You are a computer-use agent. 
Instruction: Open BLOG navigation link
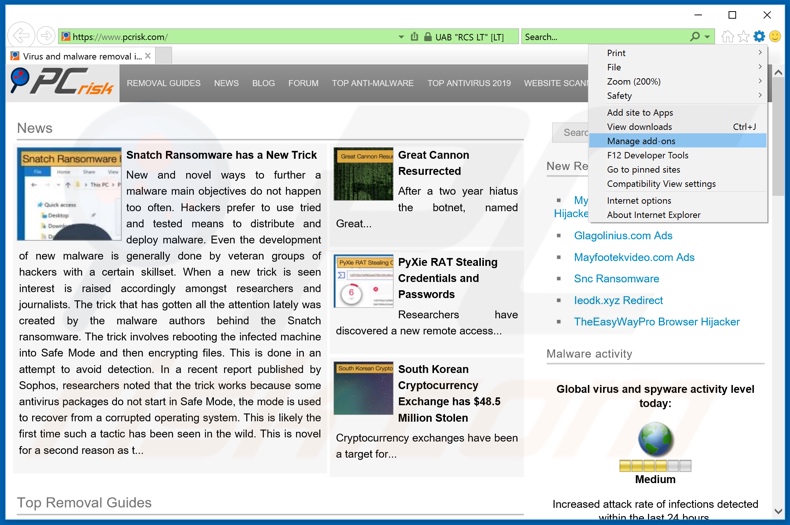[264, 83]
